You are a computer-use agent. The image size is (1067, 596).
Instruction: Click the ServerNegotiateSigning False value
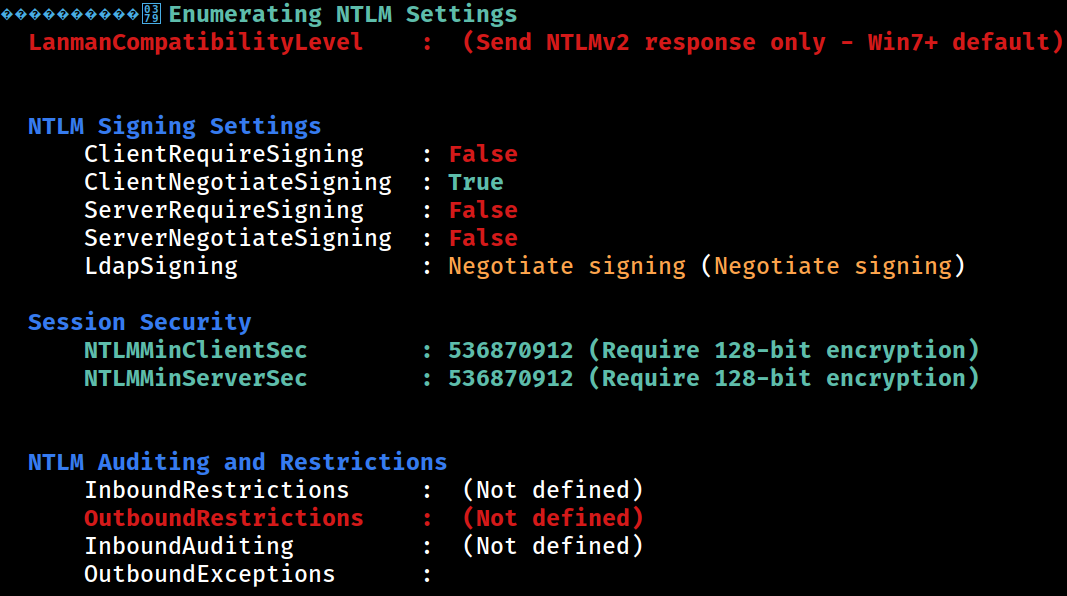pos(483,238)
